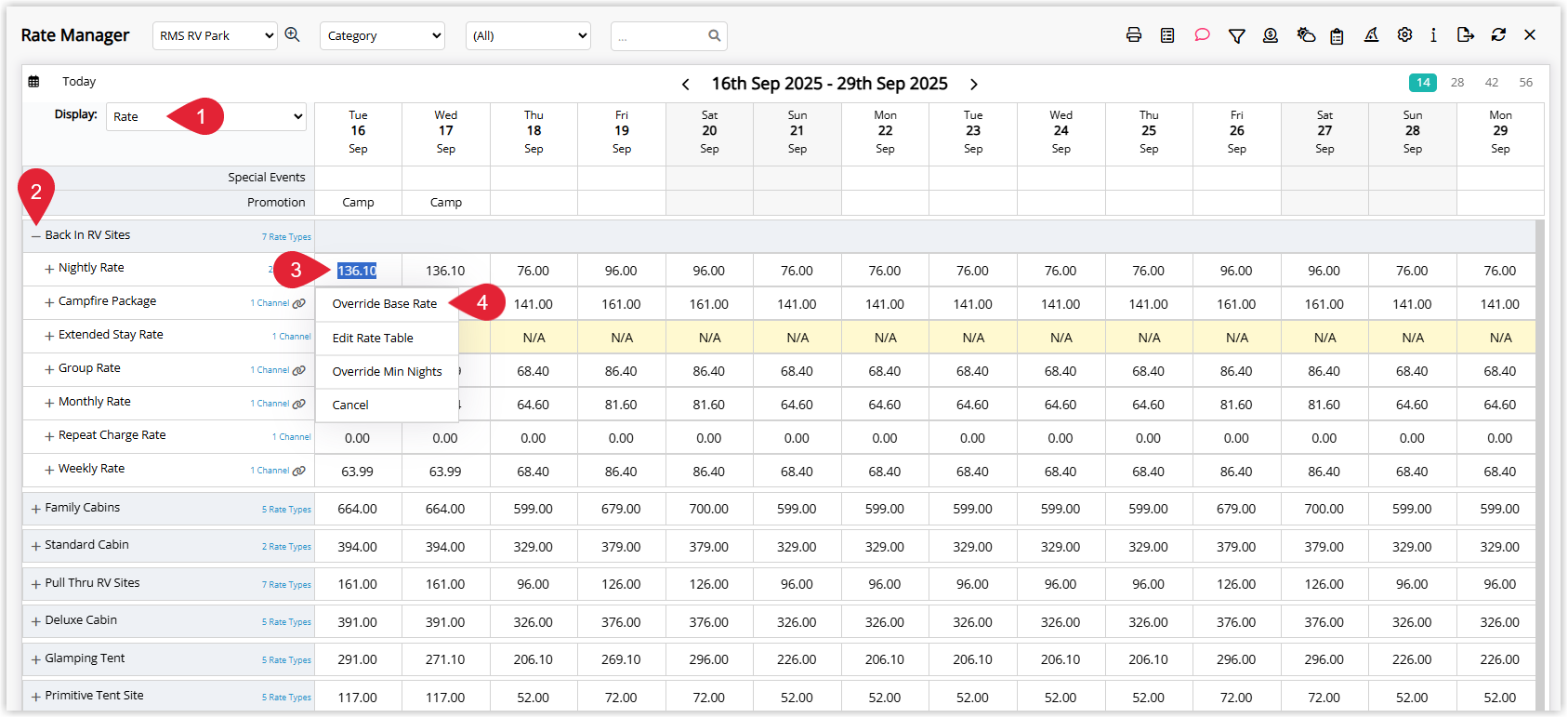Expand the Glamping Tent category
The width and height of the screenshot is (1568, 718).
pyautogui.click(x=35, y=659)
